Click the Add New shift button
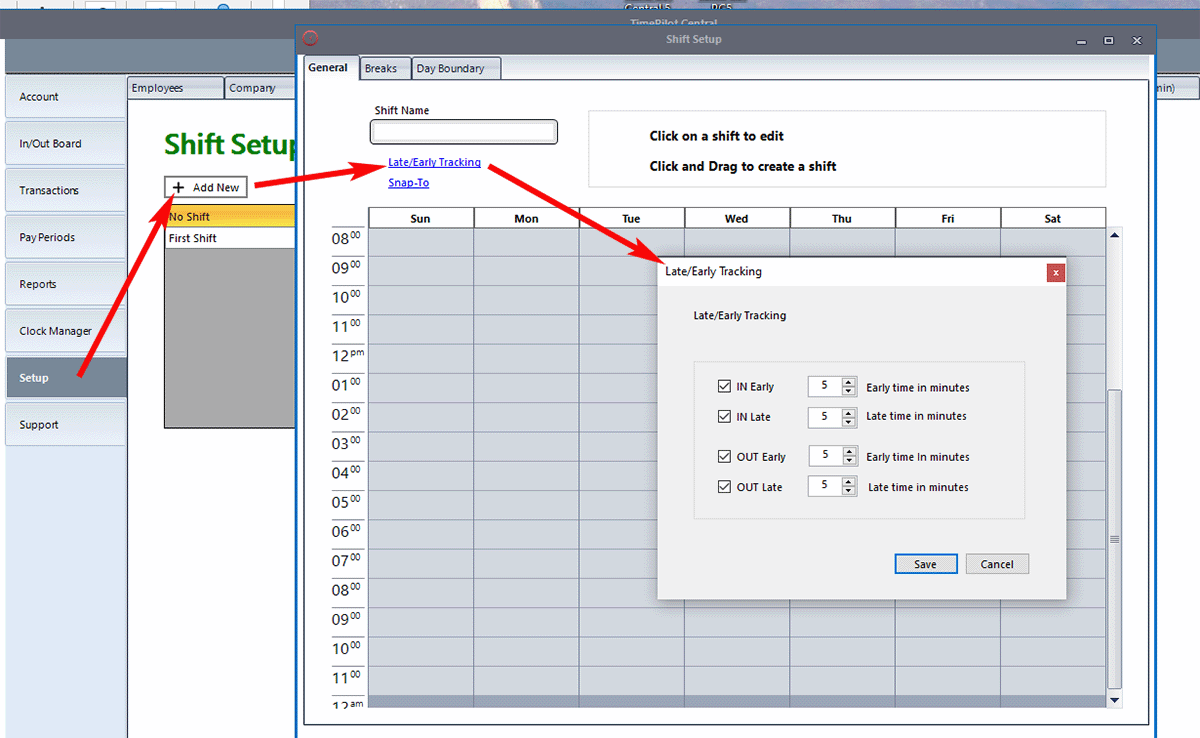The width and height of the screenshot is (1200, 738). tap(205, 186)
